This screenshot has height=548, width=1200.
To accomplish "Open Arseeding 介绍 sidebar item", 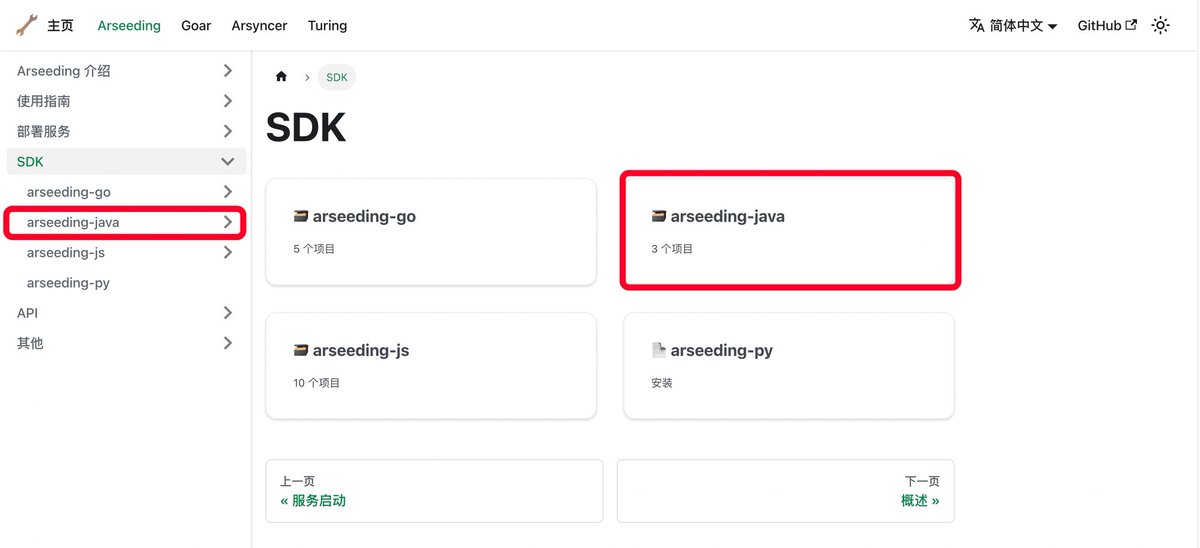I will pyautogui.click(x=64, y=71).
